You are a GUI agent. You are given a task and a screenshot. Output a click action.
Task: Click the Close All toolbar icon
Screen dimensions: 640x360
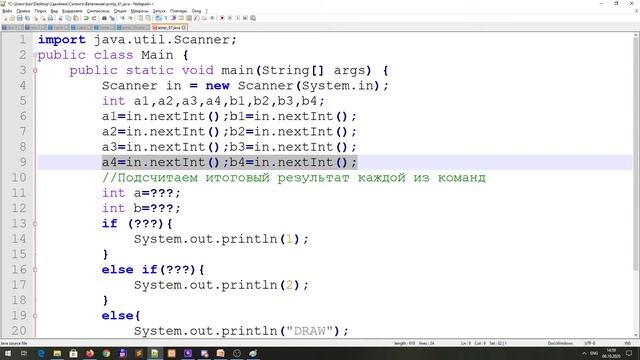click(43, 18)
